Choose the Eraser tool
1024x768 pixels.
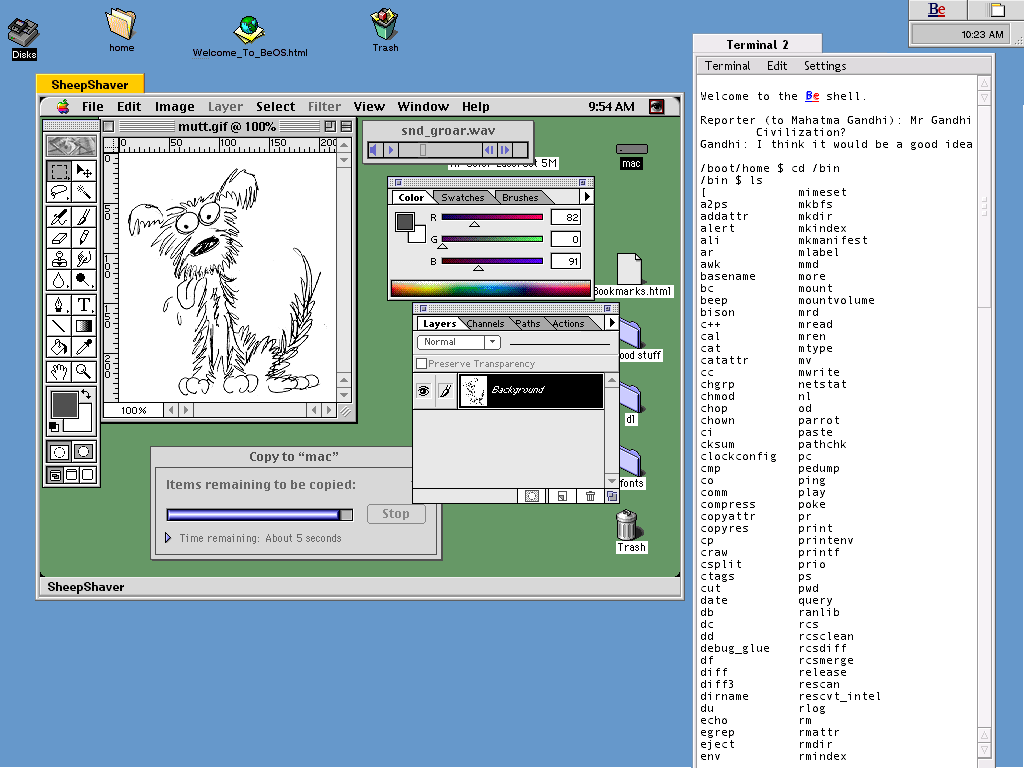point(59,238)
